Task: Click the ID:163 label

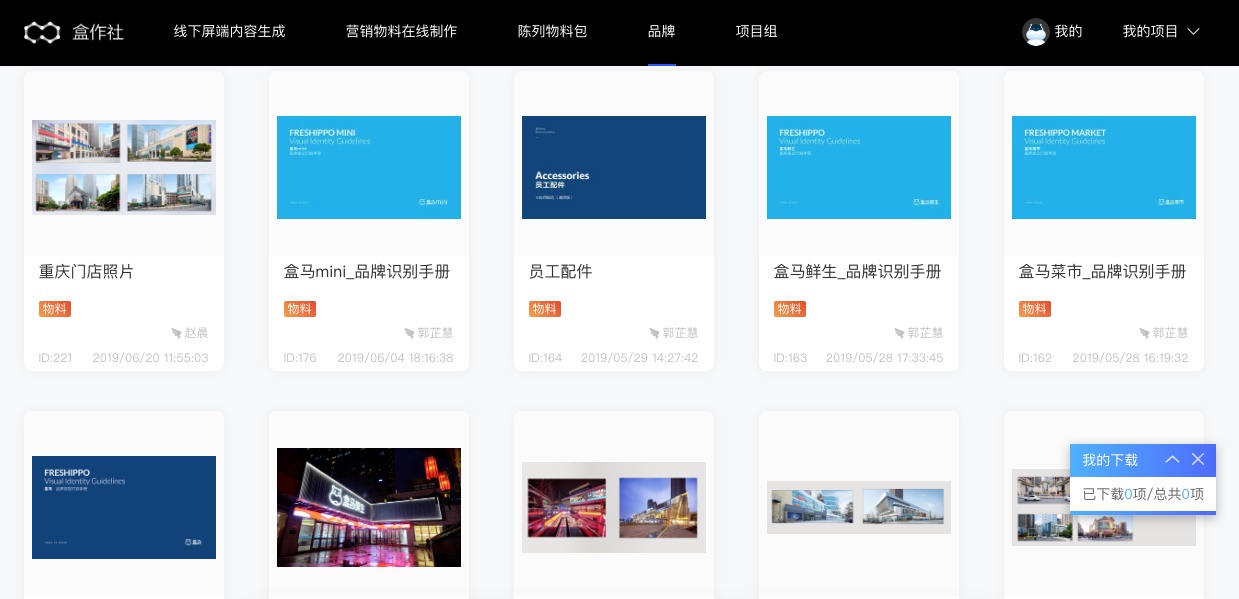Action: coord(791,358)
